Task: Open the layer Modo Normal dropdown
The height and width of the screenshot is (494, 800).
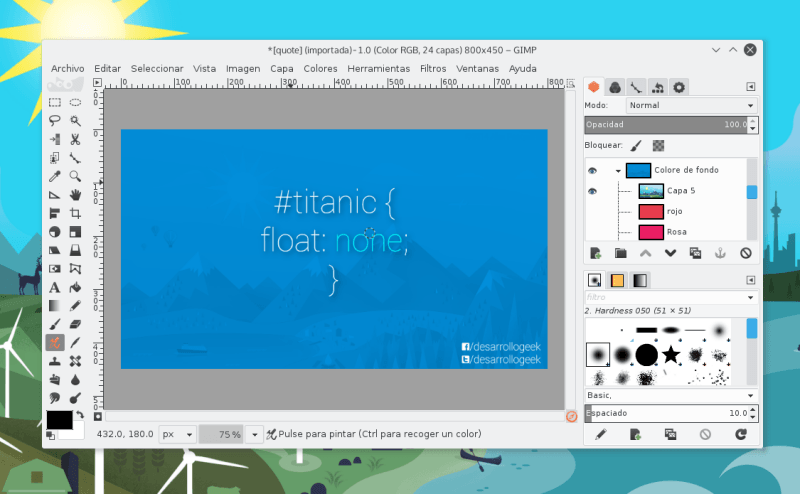Action: [691, 106]
